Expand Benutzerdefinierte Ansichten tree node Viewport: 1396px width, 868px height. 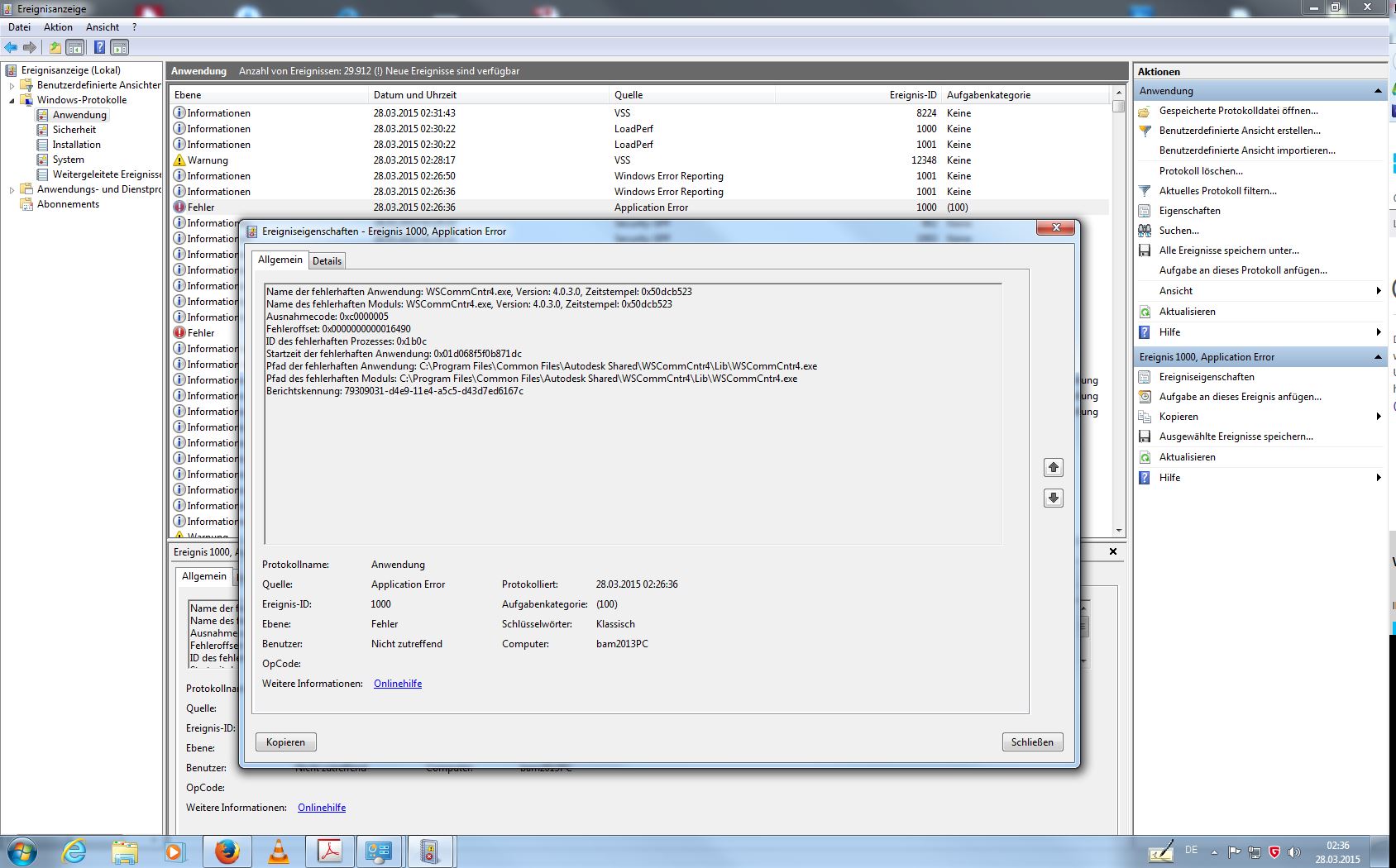pyautogui.click(x=12, y=85)
